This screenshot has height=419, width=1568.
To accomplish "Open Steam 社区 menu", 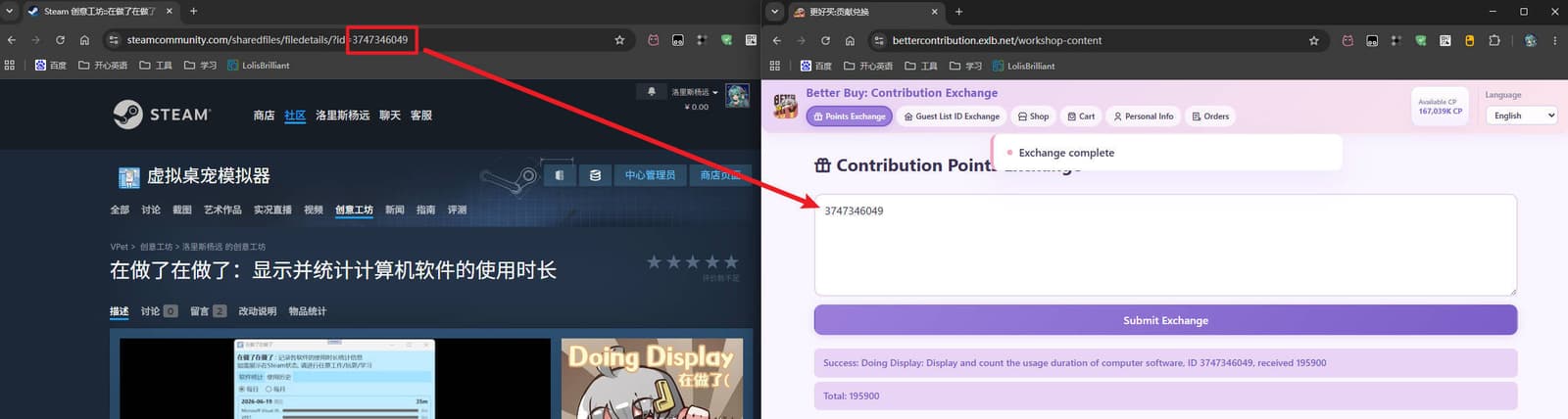I will (295, 116).
